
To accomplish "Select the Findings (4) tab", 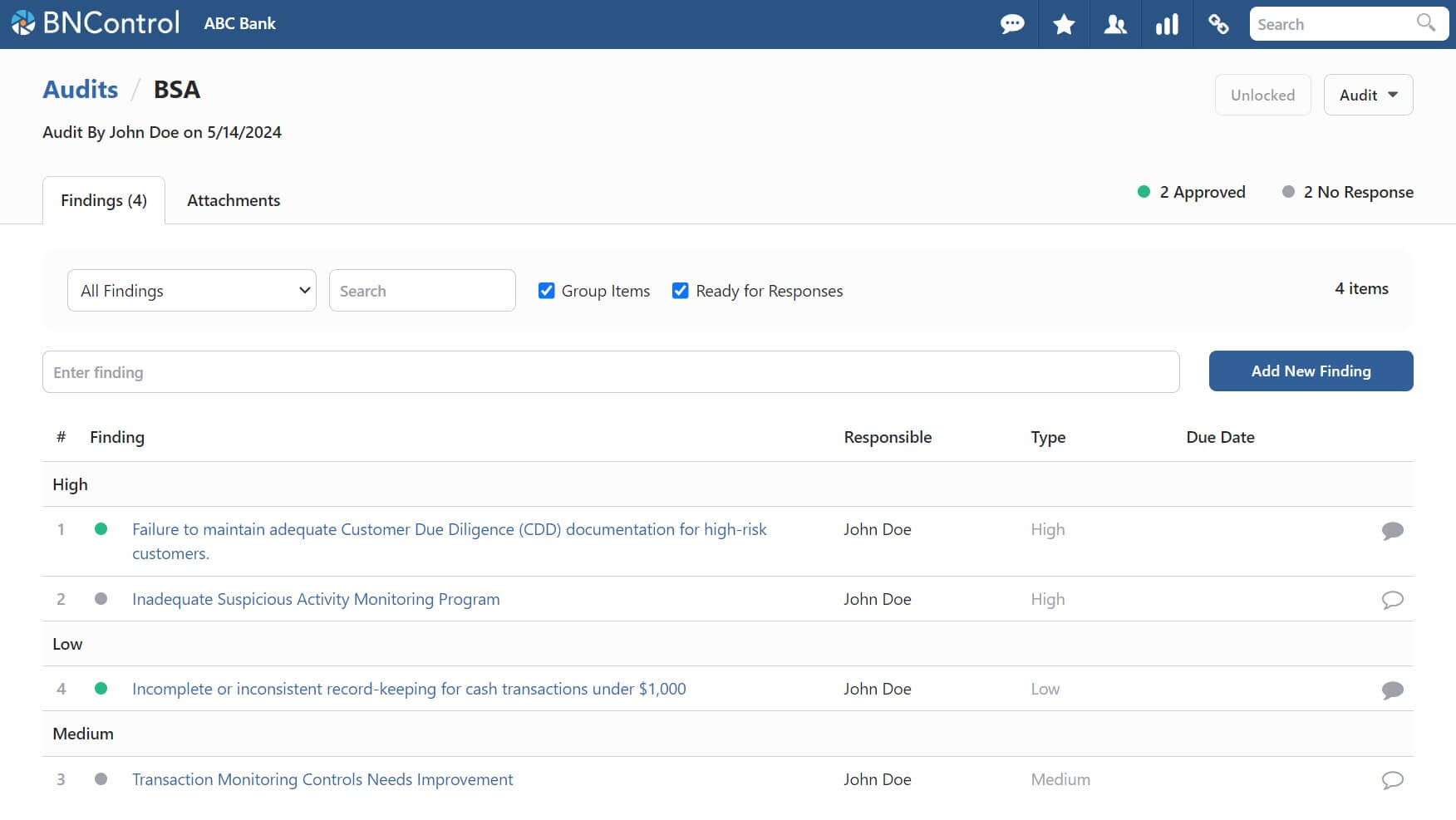I will pyautogui.click(x=104, y=201).
